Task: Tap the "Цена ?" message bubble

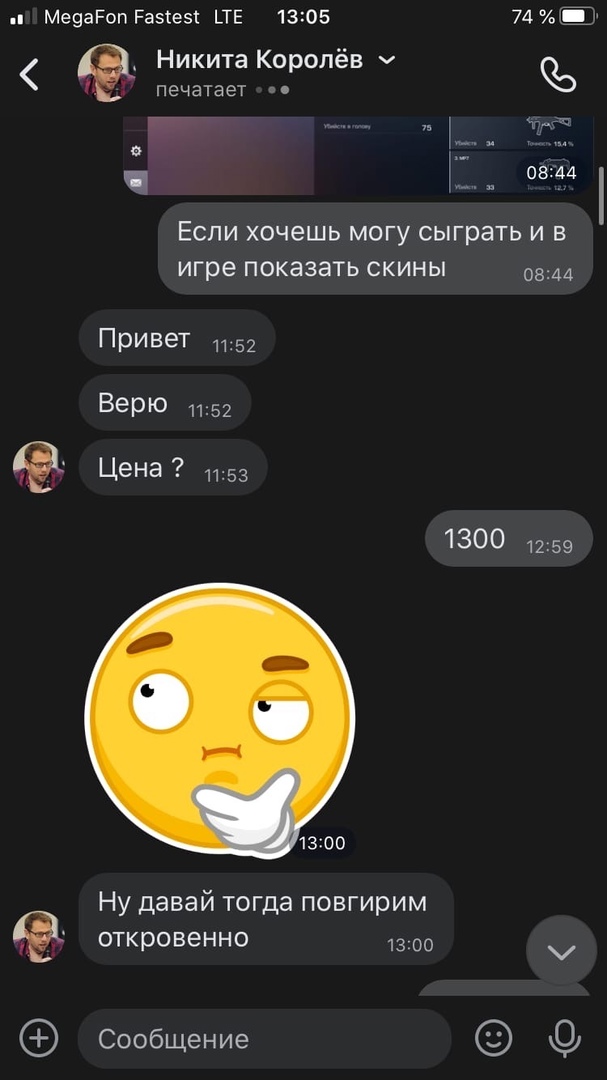Action: click(x=173, y=467)
